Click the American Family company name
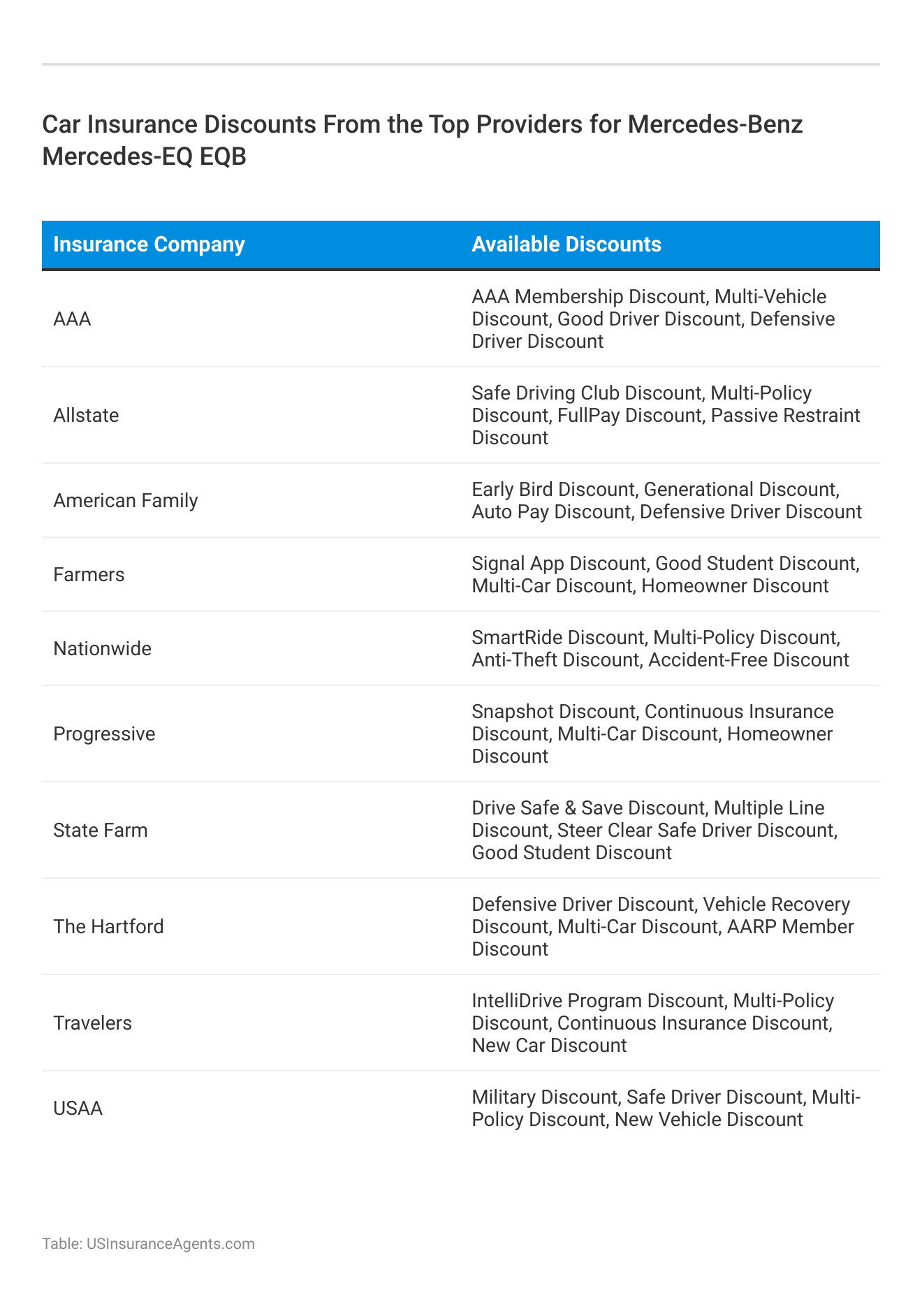This screenshot has height=1316, width=922. (x=126, y=501)
